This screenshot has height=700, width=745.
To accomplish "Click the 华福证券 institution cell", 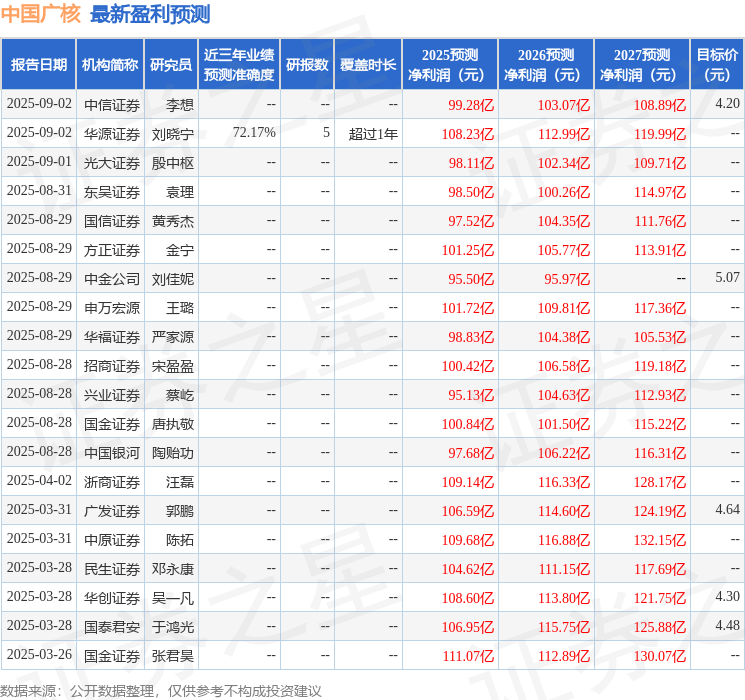I will [112, 336].
